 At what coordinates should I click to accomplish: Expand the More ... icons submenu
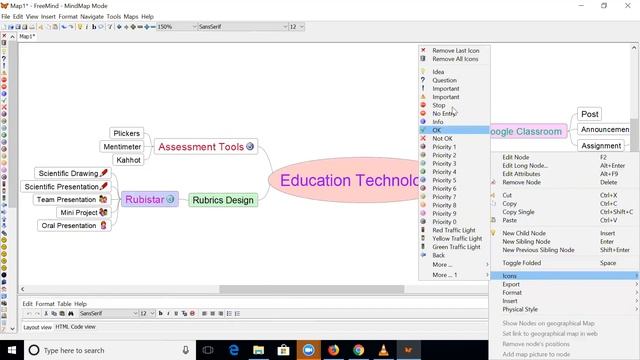(454, 265)
